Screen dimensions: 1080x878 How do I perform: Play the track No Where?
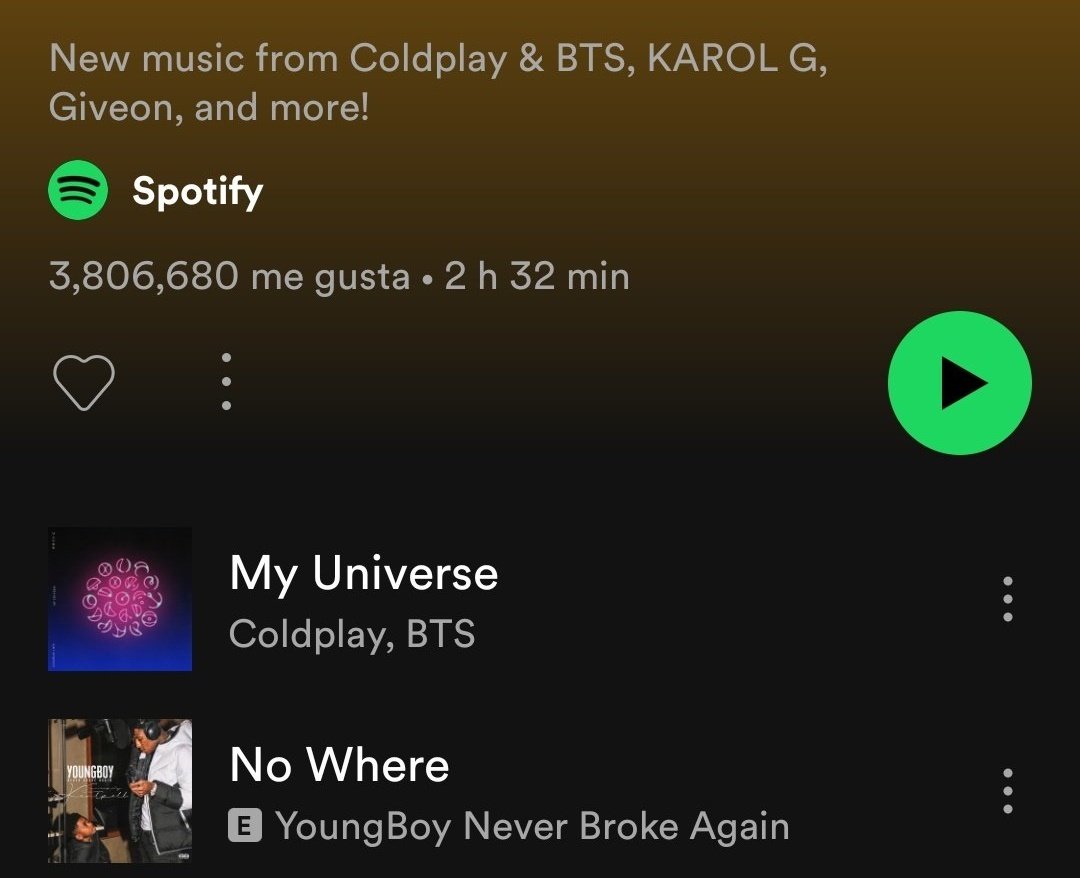point(340,764)
